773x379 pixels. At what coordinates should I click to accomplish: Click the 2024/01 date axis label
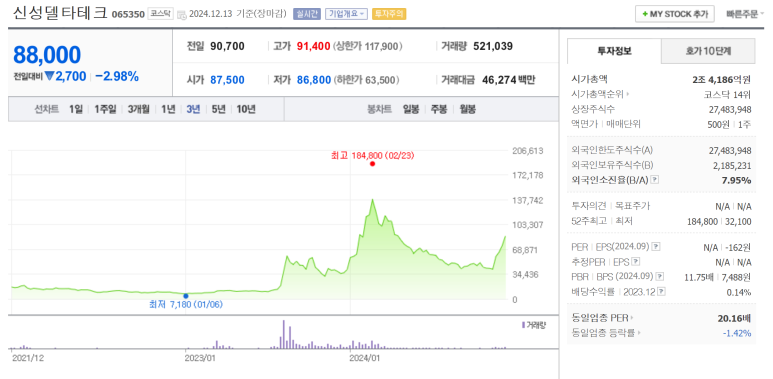click(364, 358)
